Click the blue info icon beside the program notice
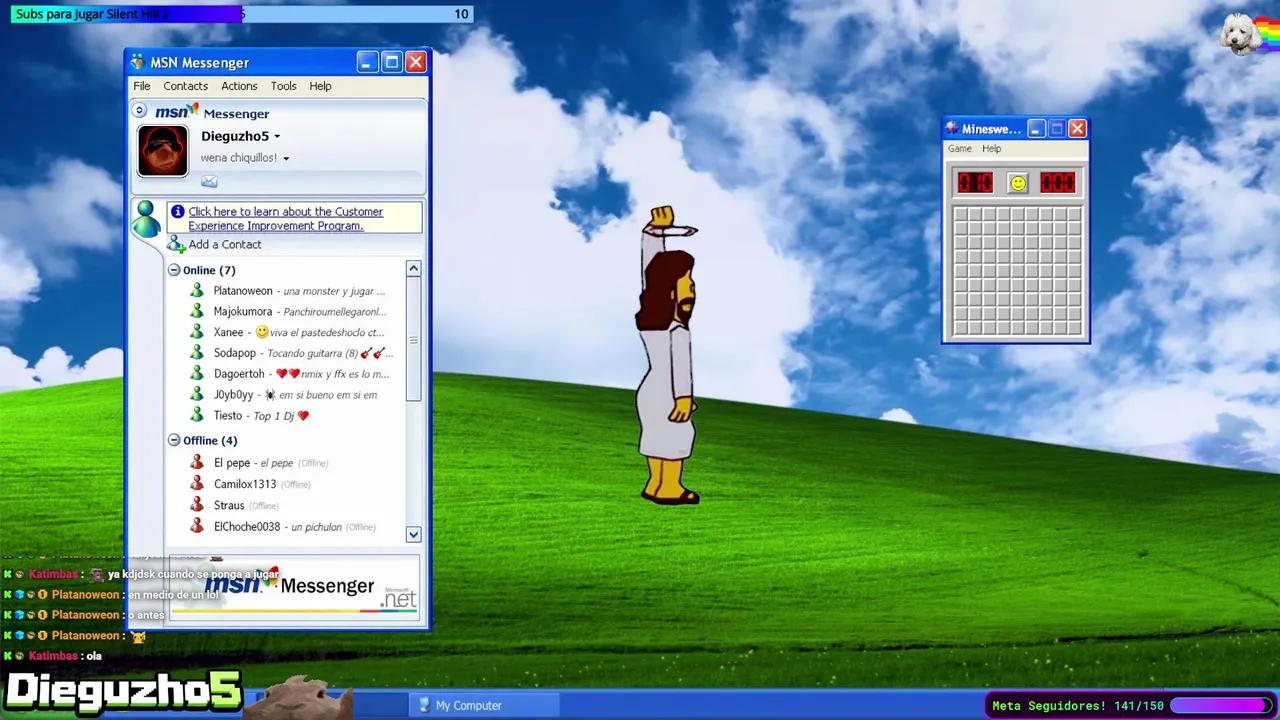 177,211
